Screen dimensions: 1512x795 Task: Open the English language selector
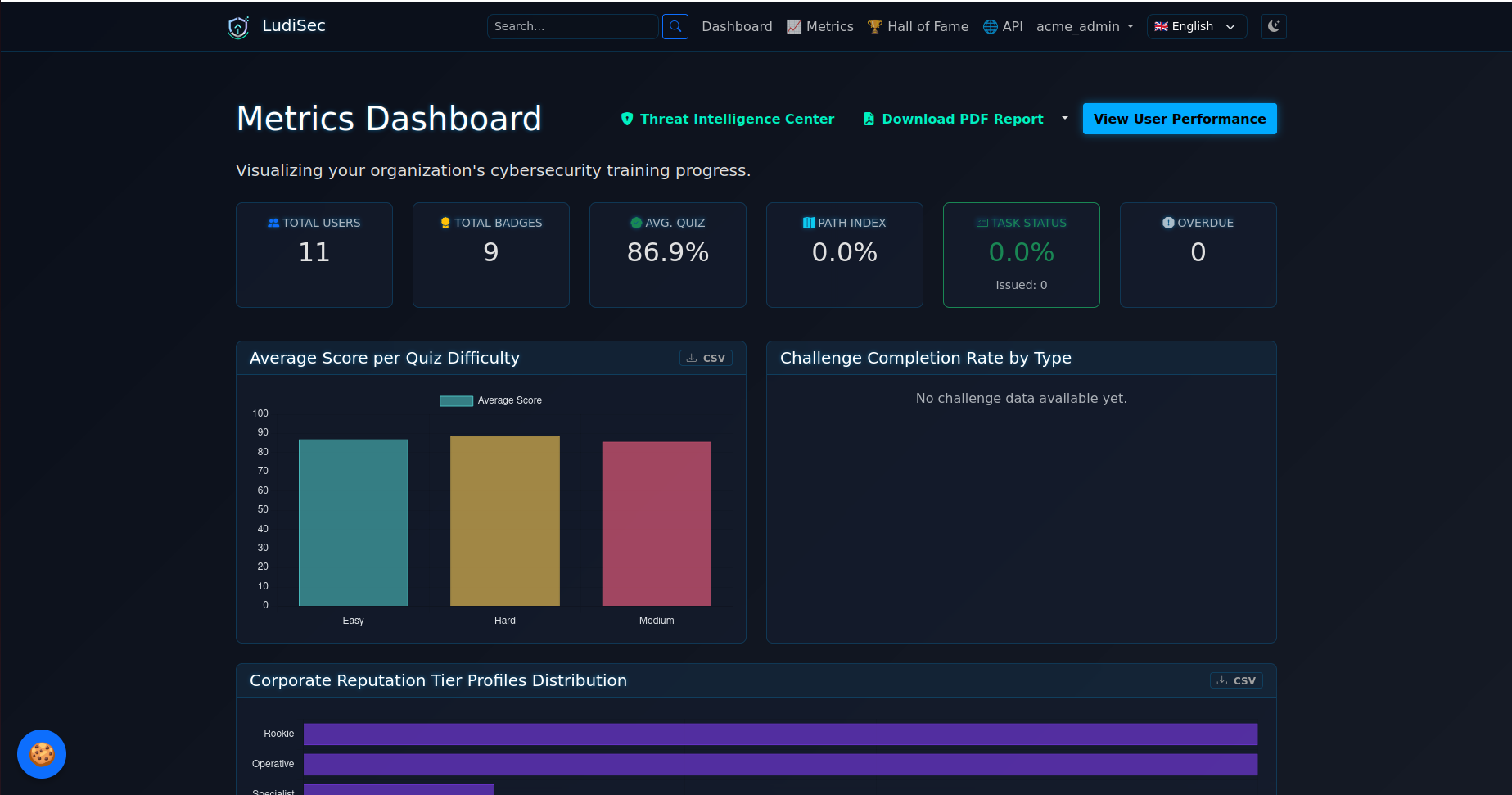point(1197,26)
